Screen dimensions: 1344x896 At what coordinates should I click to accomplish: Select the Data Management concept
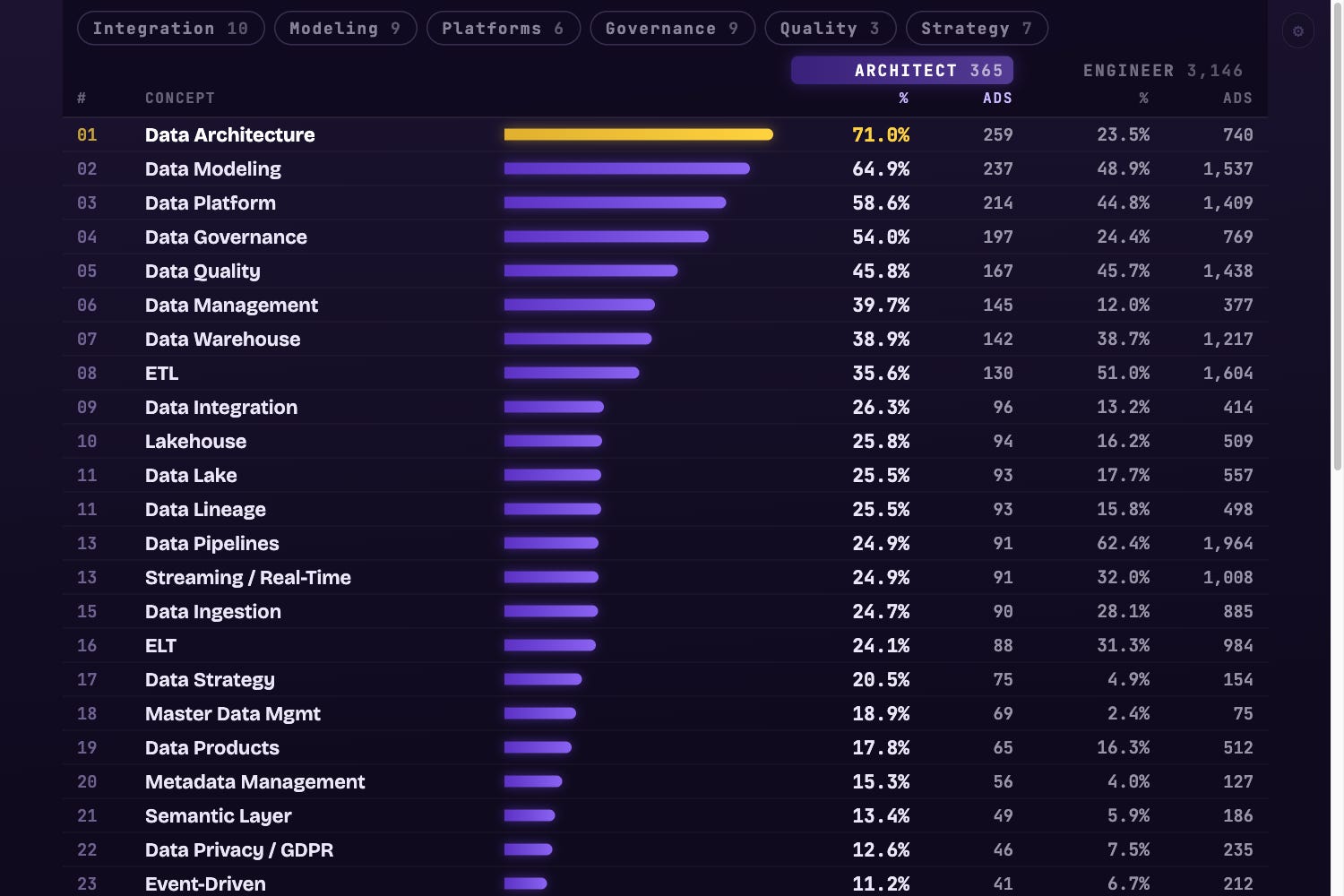click(231, 305)
